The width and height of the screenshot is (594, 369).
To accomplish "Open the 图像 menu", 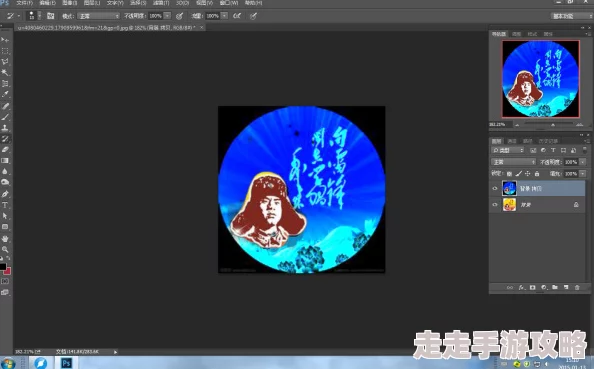I will tap(70, 3).
